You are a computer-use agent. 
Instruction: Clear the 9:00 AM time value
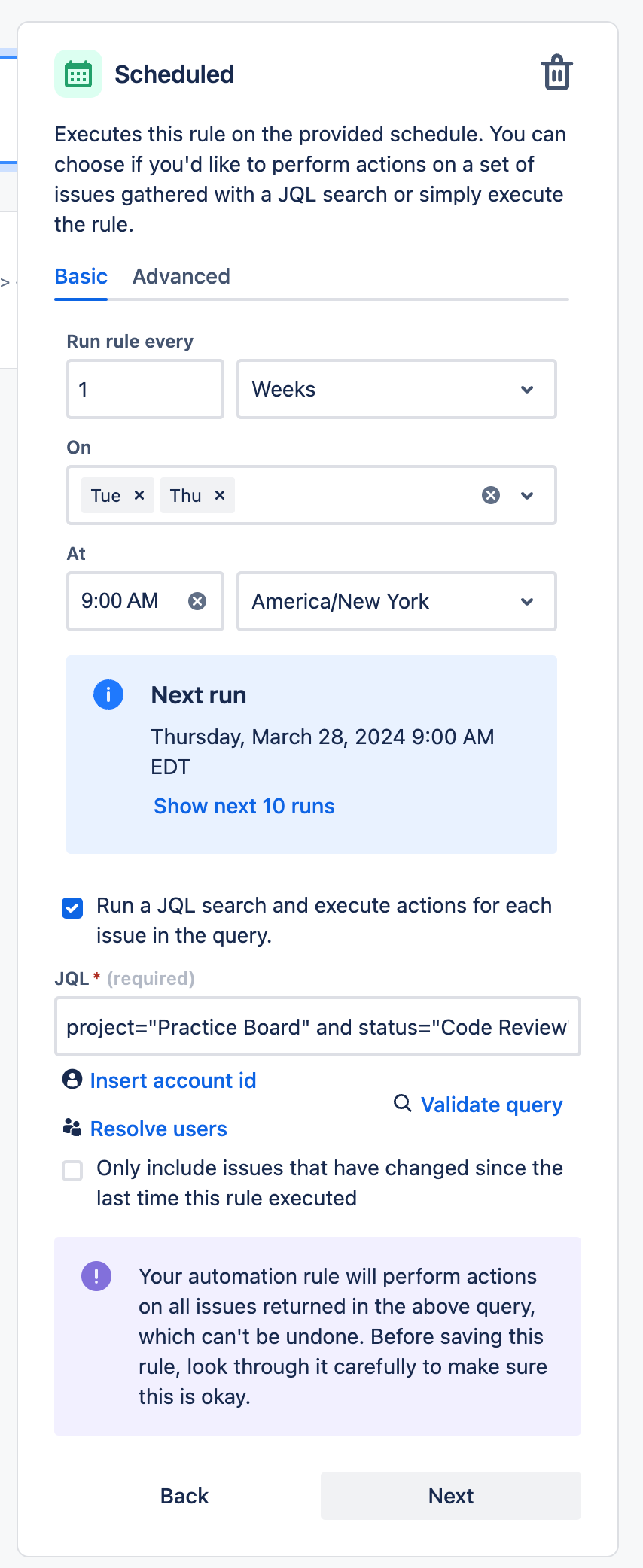197,601
